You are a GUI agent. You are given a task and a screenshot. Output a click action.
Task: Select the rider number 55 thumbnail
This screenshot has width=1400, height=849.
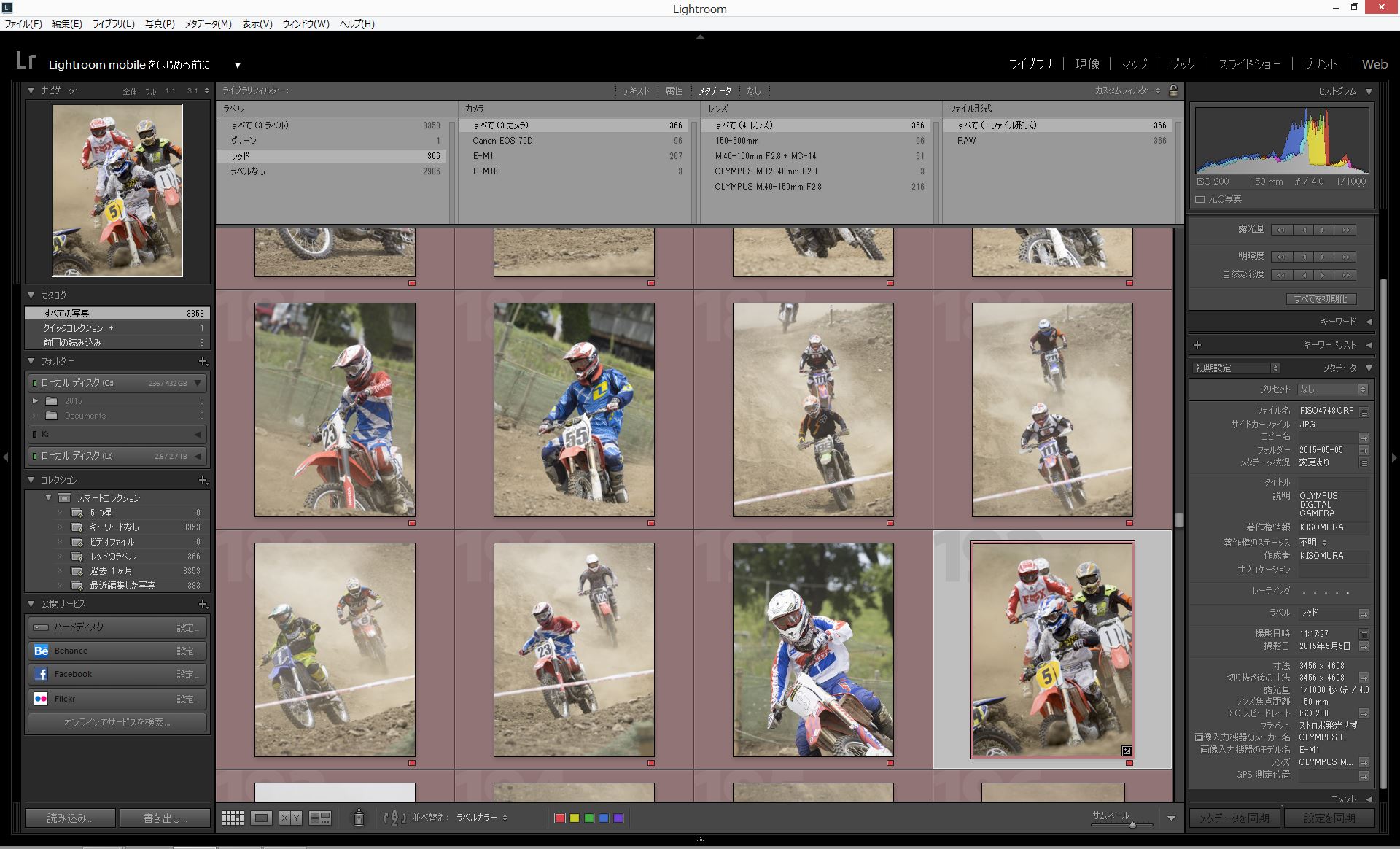click(574, 410)
